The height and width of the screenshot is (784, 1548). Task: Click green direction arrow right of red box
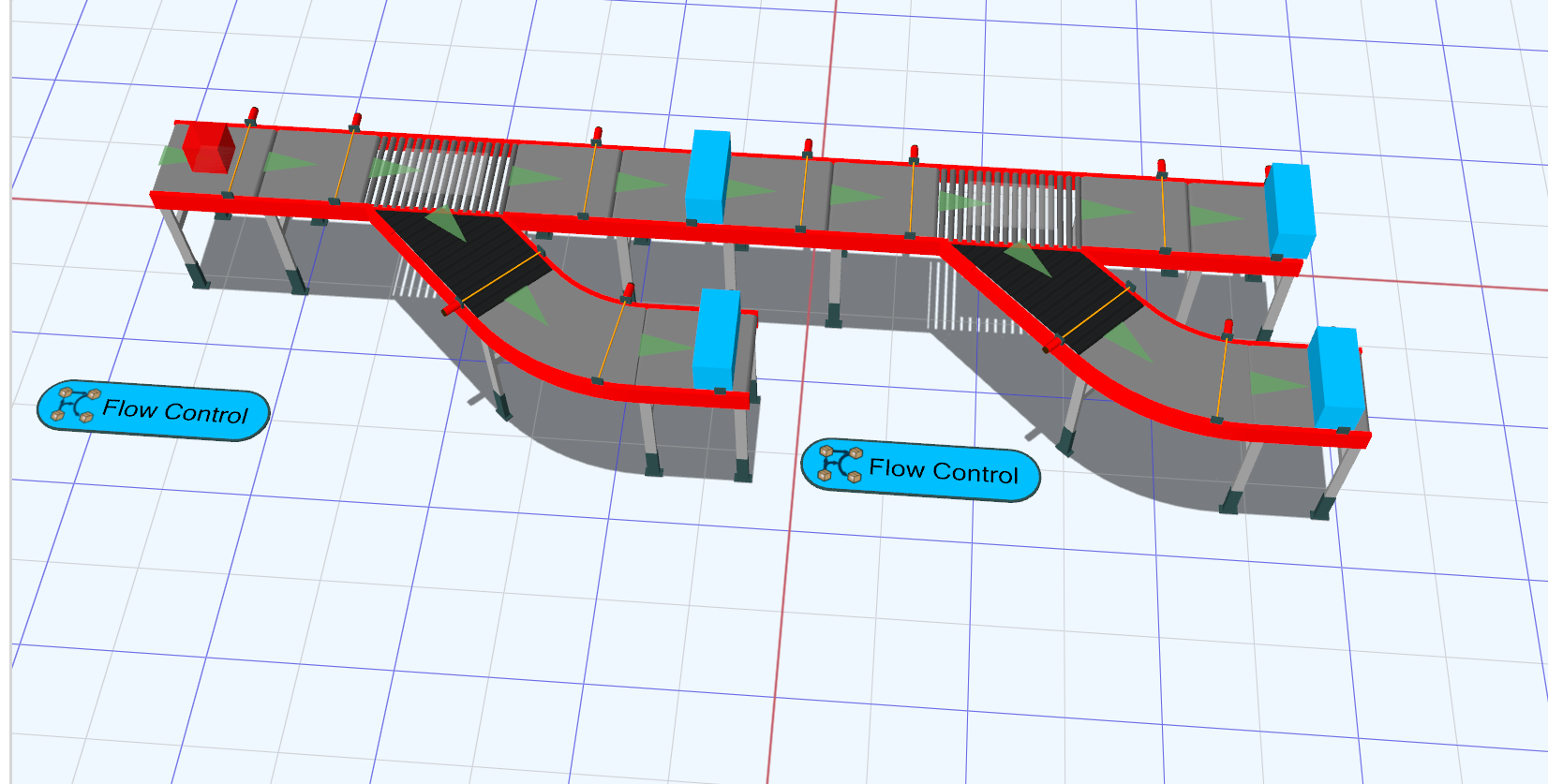pyautogui.click(x=286, y=163)
